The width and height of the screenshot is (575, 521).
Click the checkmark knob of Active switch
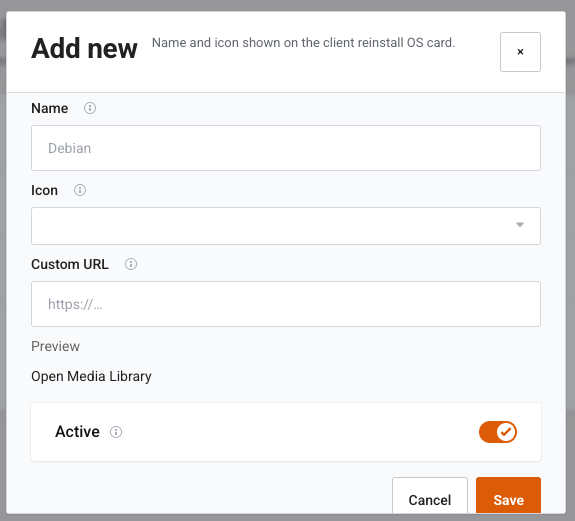tap(506, 432)
